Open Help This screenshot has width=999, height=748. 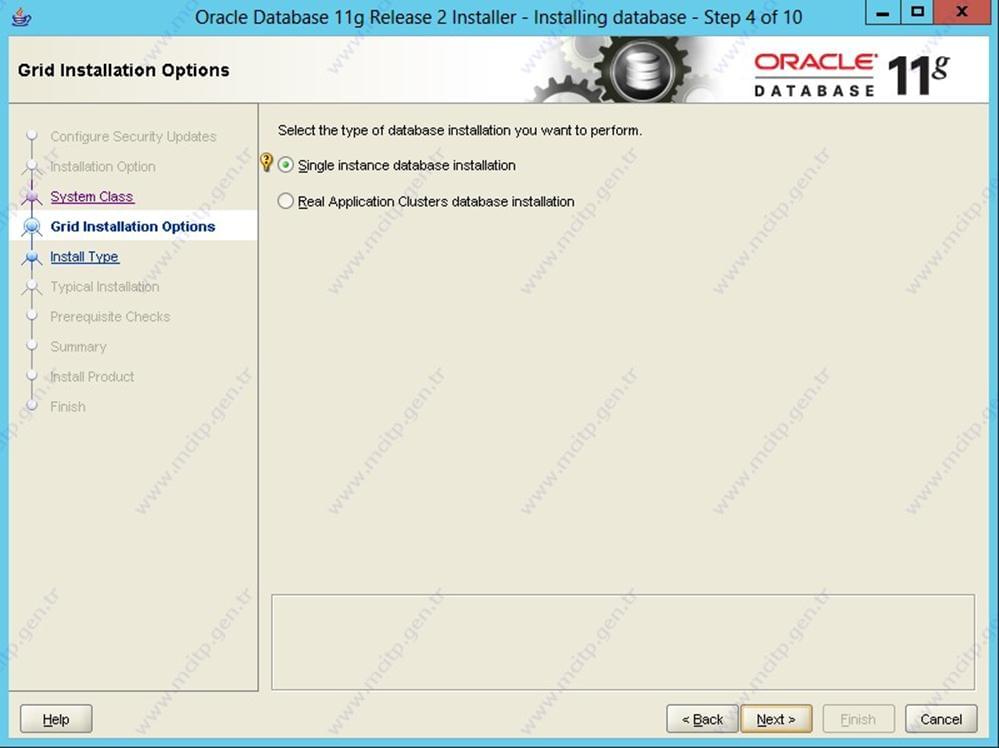pos(56,719)
